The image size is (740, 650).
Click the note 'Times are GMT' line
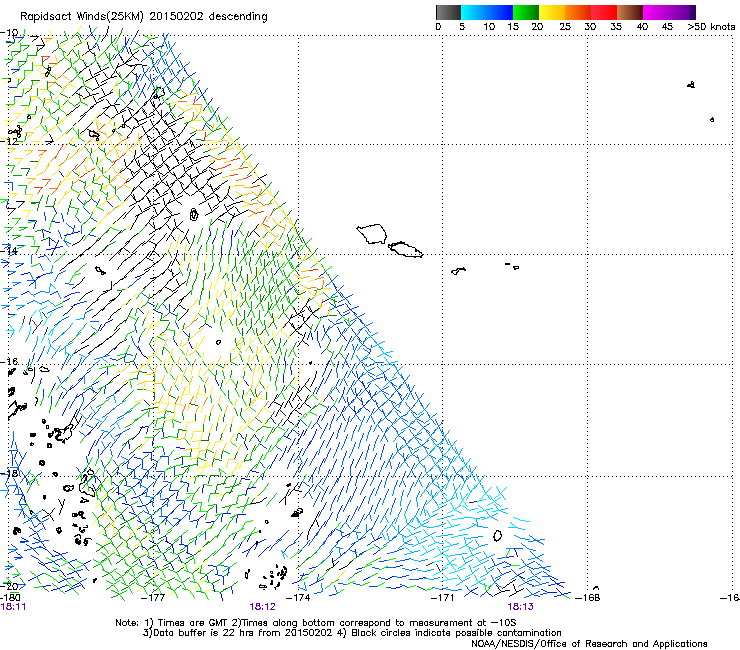(316, 623)
